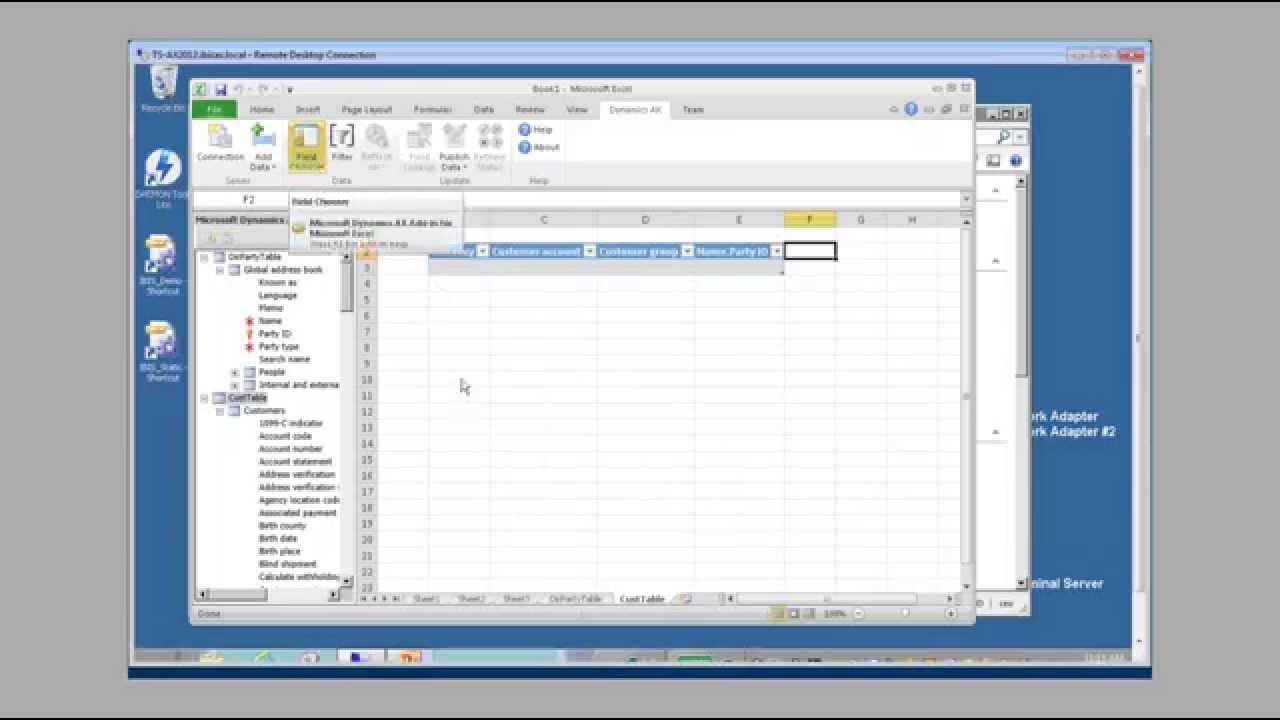The image size is (1280, 720).
Task: Collapse the Global address book node
Action: coord(220,270)
